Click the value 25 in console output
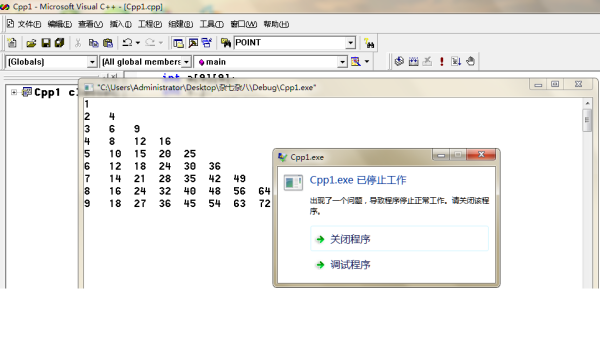 (190, 154)
